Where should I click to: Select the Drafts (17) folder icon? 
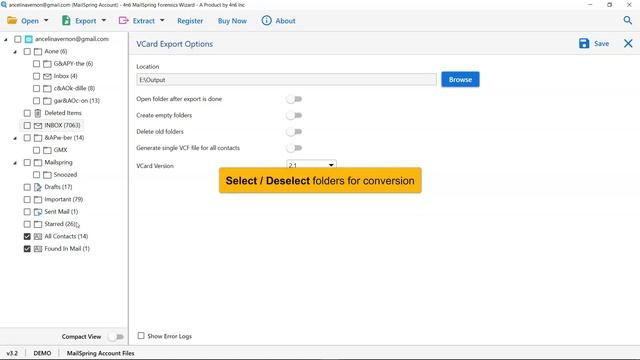pos(38,187)
